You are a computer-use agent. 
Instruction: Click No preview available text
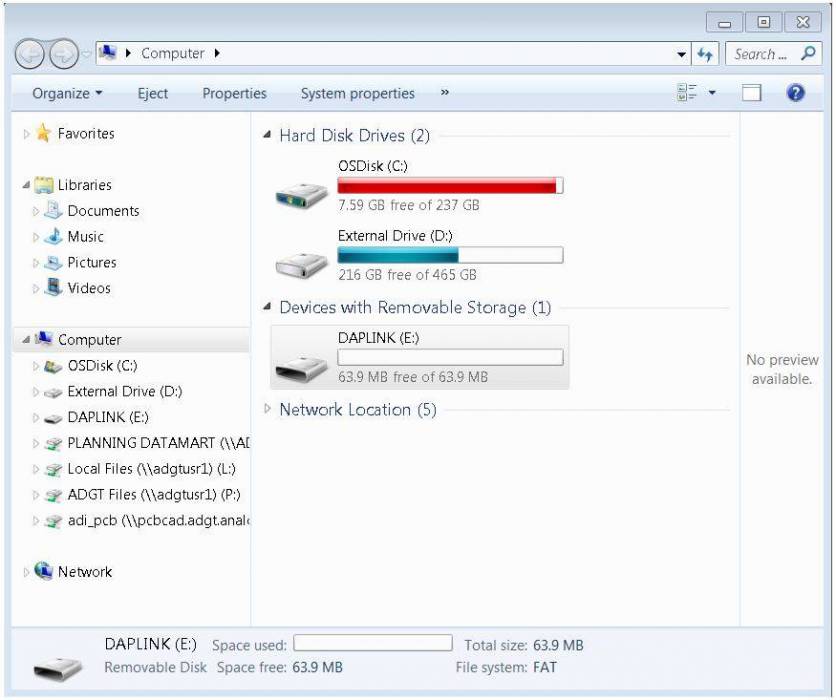(782, 369)
